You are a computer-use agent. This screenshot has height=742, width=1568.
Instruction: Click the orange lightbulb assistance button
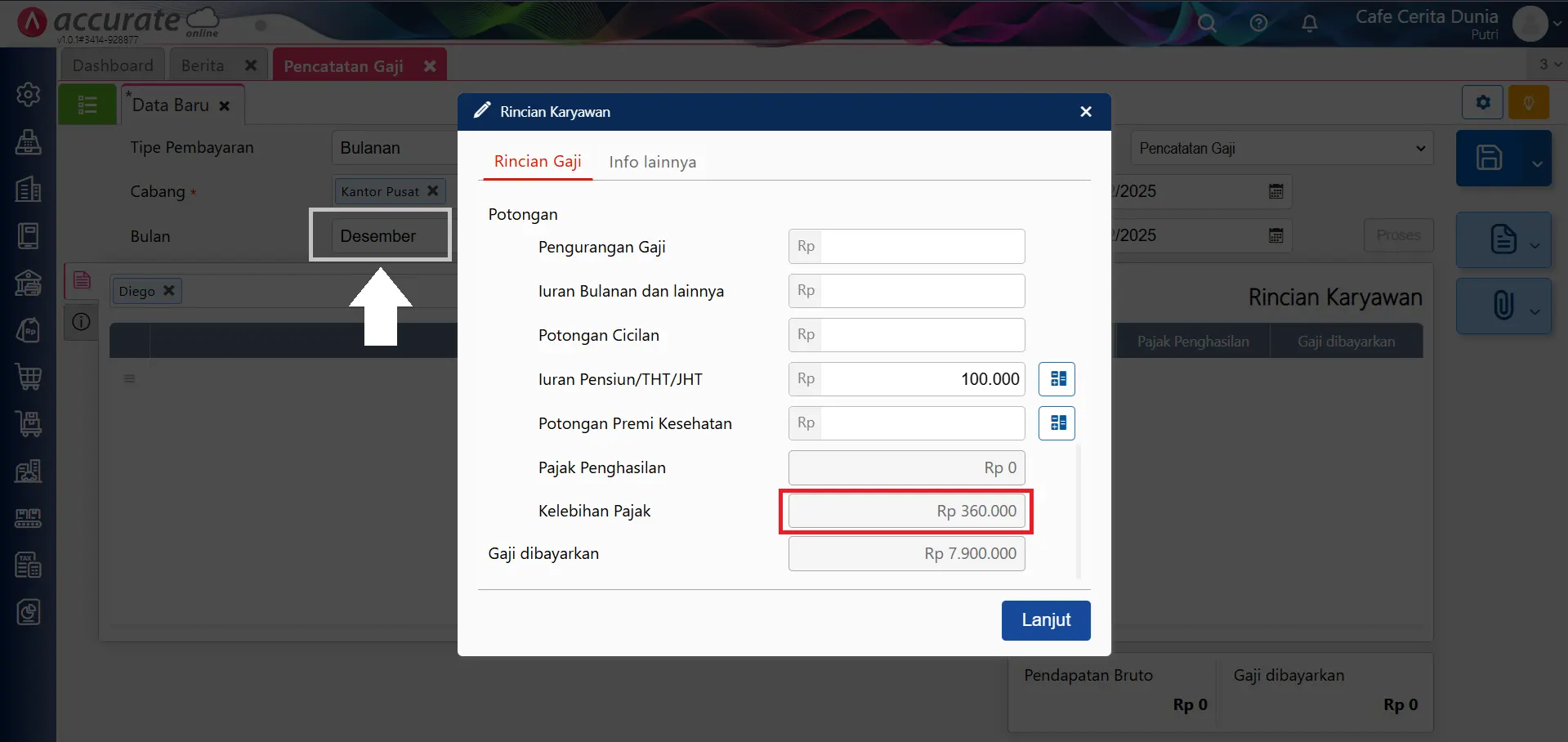(1528, 102)
